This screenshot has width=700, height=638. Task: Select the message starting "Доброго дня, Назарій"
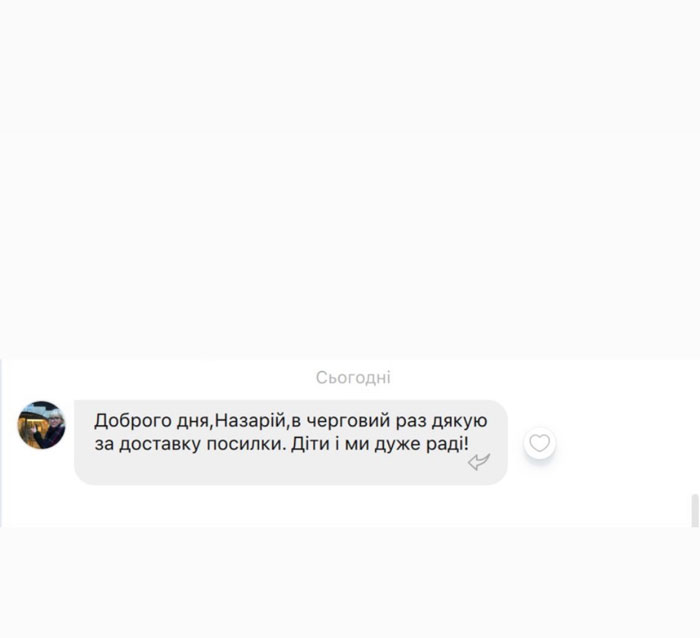tap(291, 442)
